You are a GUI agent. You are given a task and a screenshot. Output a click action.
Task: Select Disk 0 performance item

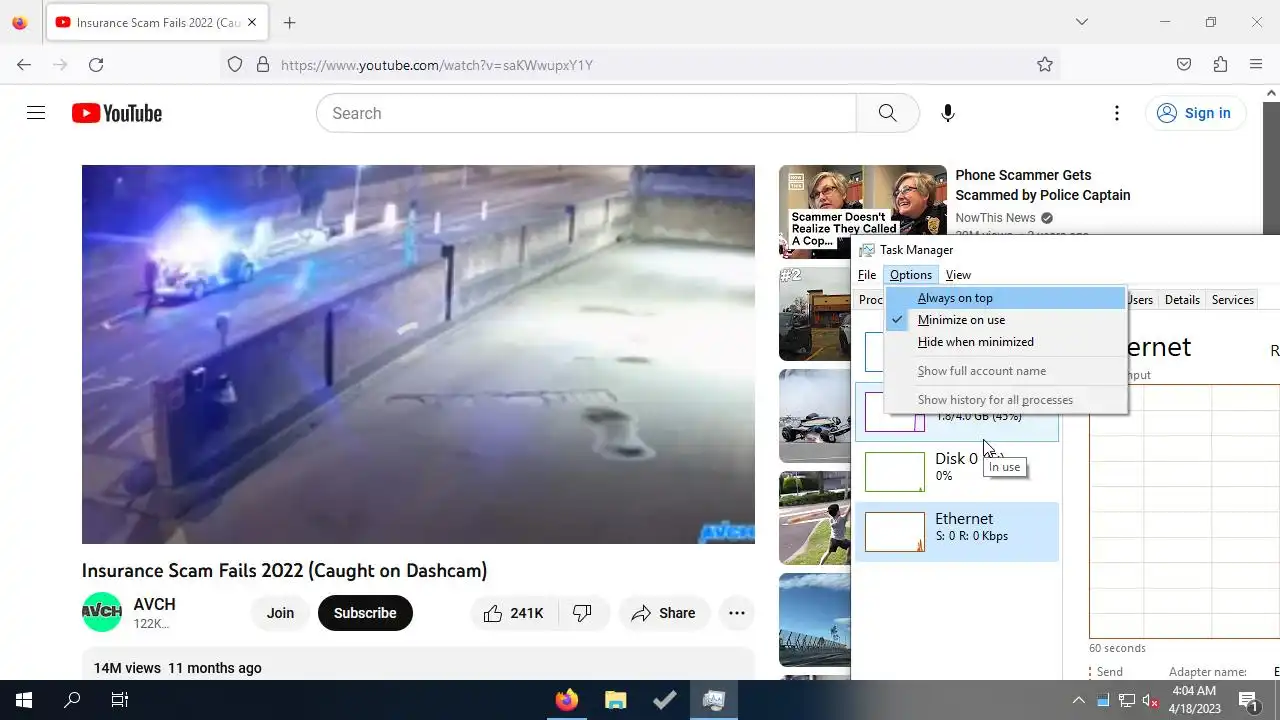click(957, 470)
